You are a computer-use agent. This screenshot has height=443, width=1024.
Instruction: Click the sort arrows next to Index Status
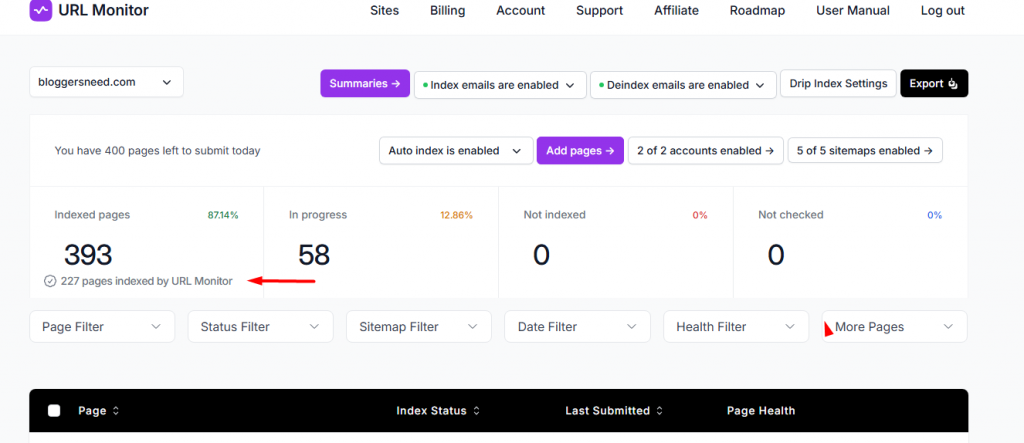coord(477,411)
